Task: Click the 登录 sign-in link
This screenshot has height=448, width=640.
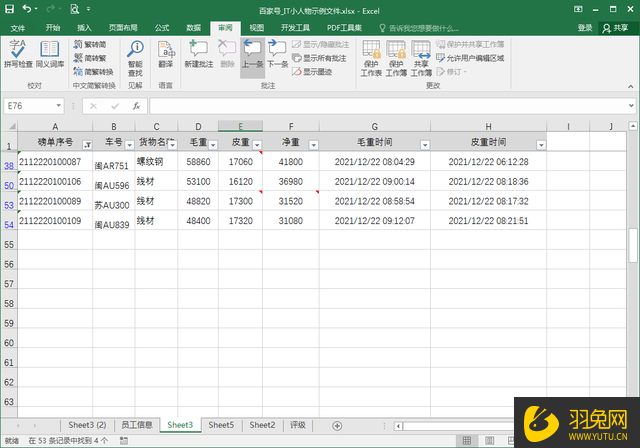Action: 585,28
